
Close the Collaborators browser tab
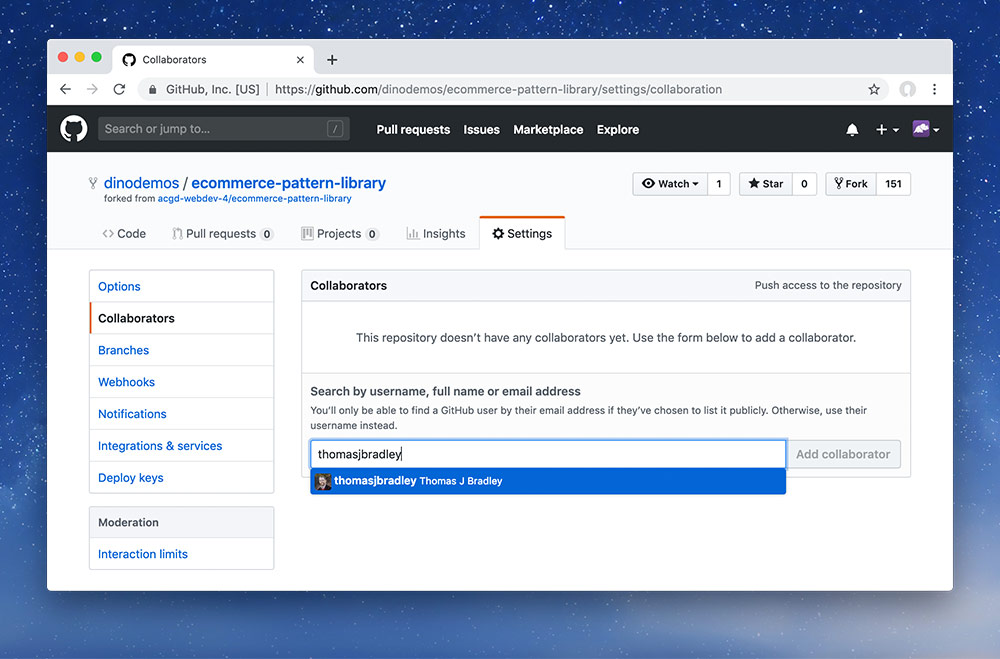300,60
